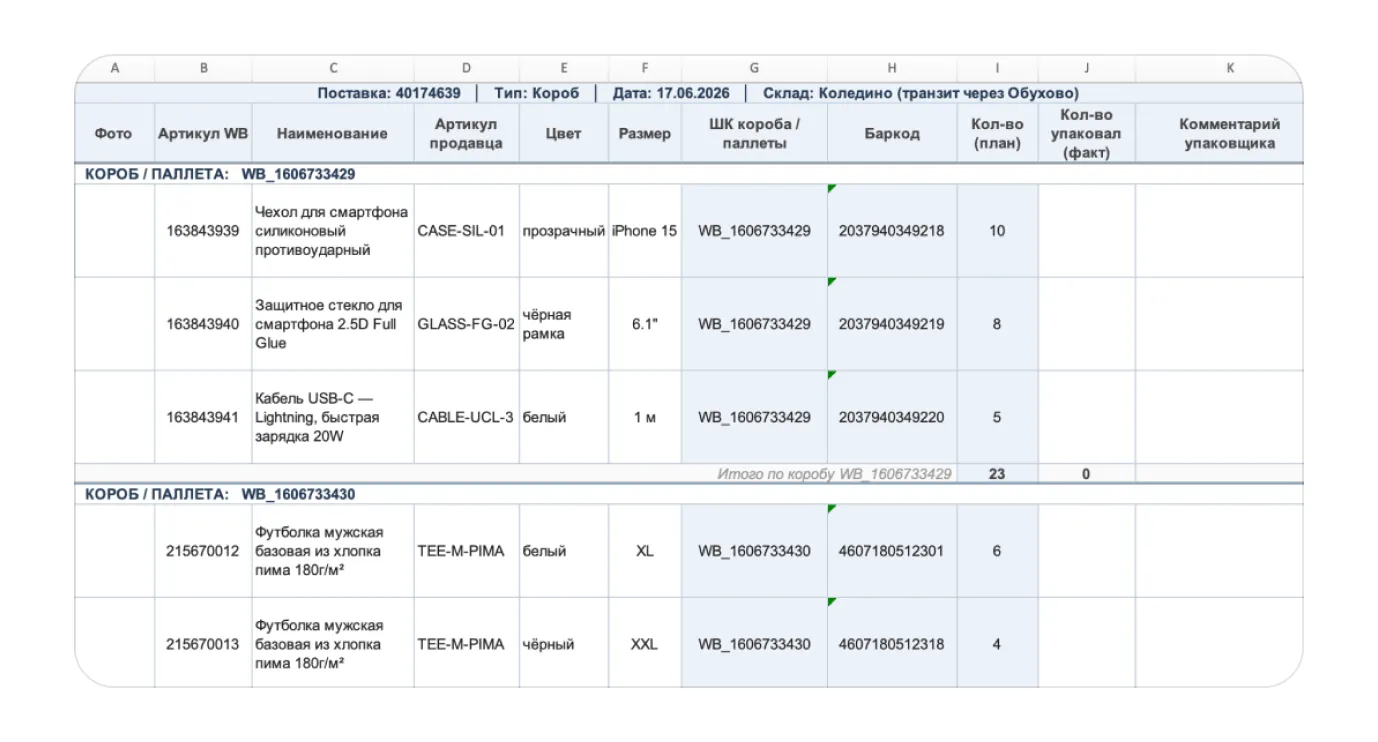Select barcode cell 4607180512318
The image size is (1378, 742).
[892, 644]
